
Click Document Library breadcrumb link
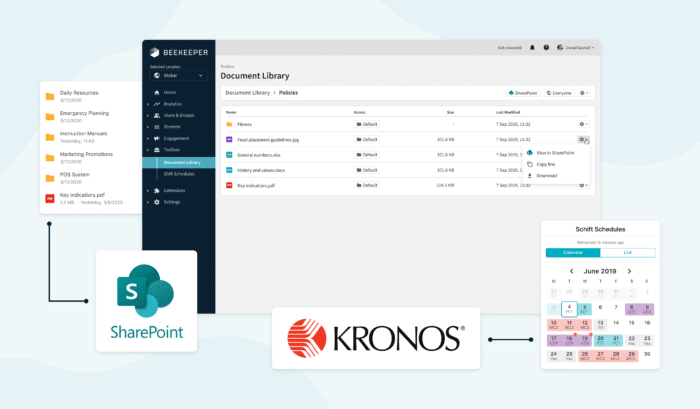pos(248,92)
